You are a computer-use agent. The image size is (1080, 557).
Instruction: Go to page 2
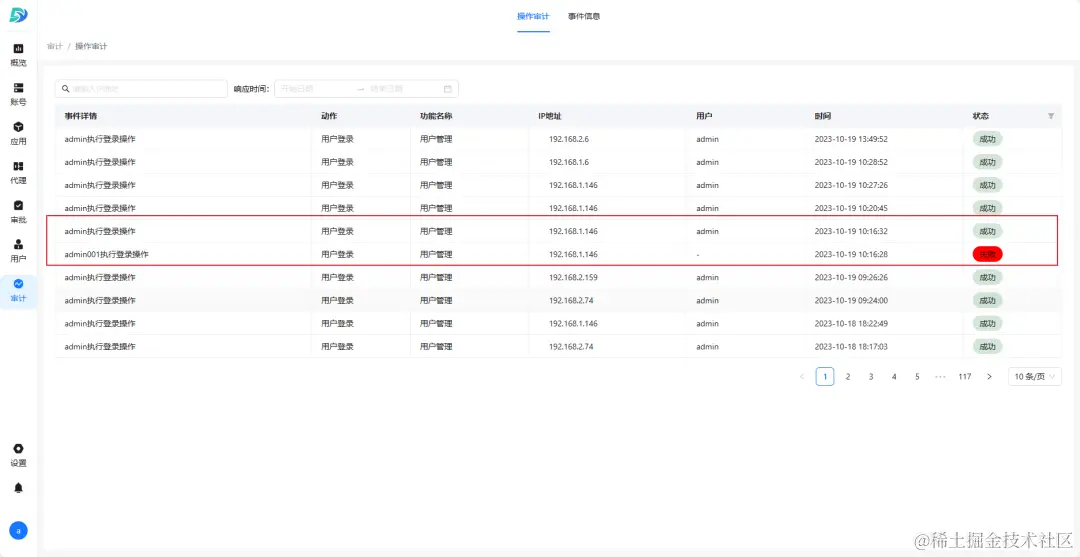click(x=848, y=377)
